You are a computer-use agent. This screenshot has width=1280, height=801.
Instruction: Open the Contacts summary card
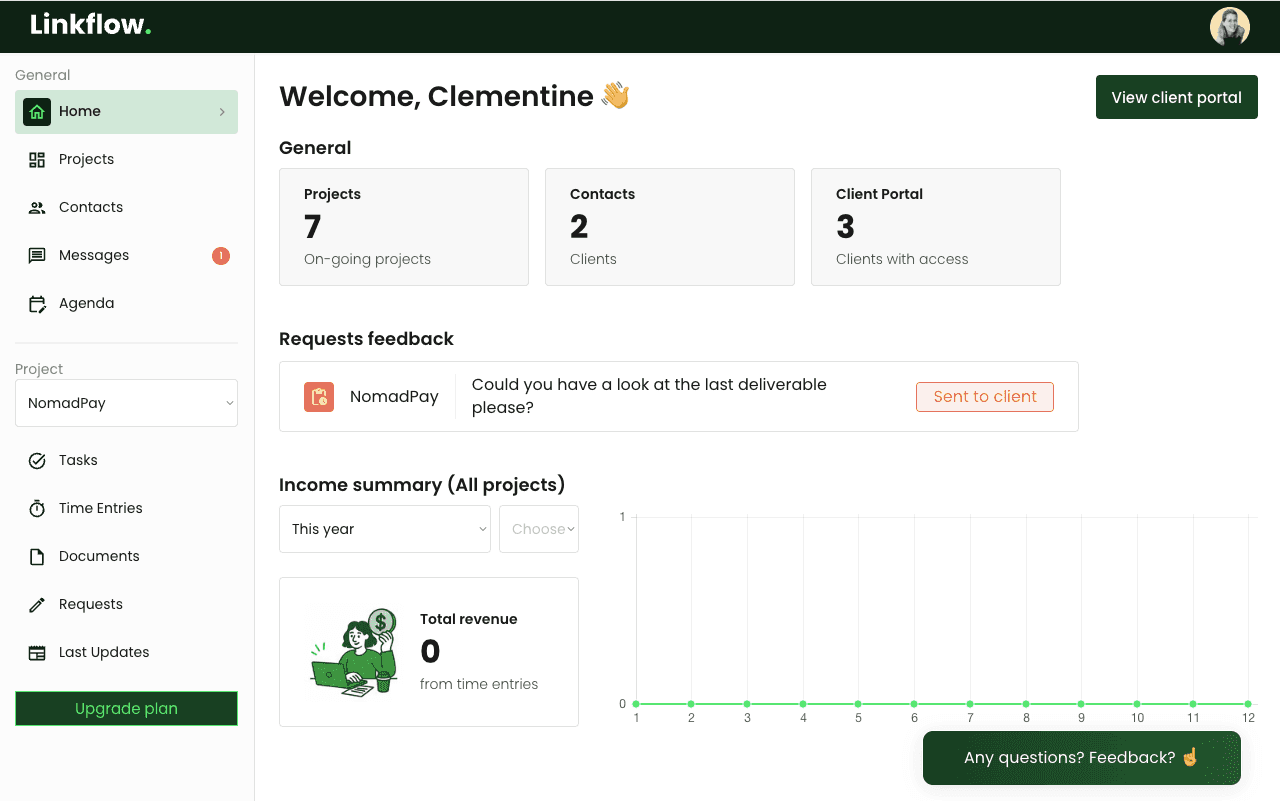click(x=670, y=227)
